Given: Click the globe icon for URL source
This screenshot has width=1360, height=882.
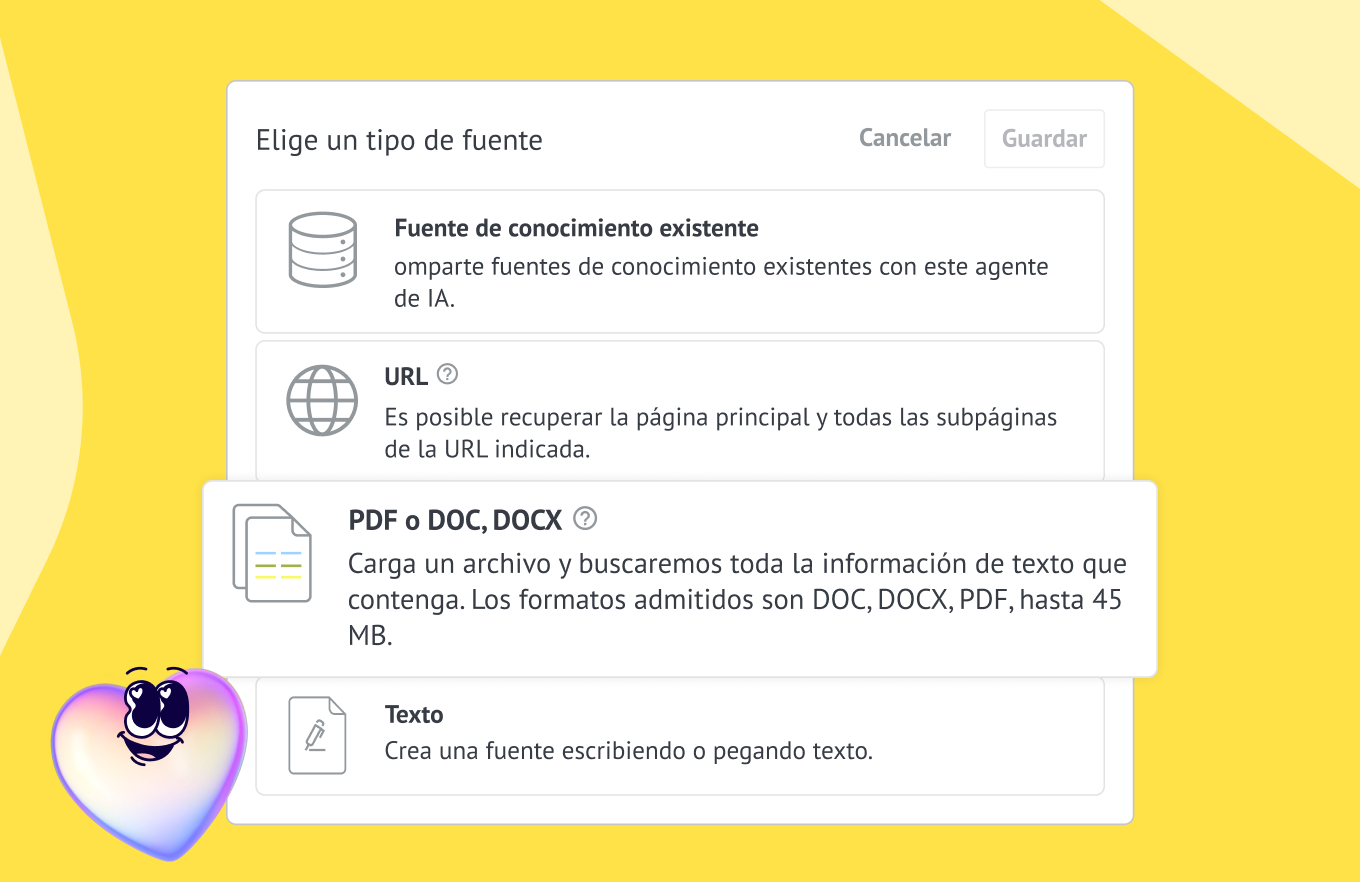Looking at the screenshot, I should pyautogui.click(x=322, y=400).
